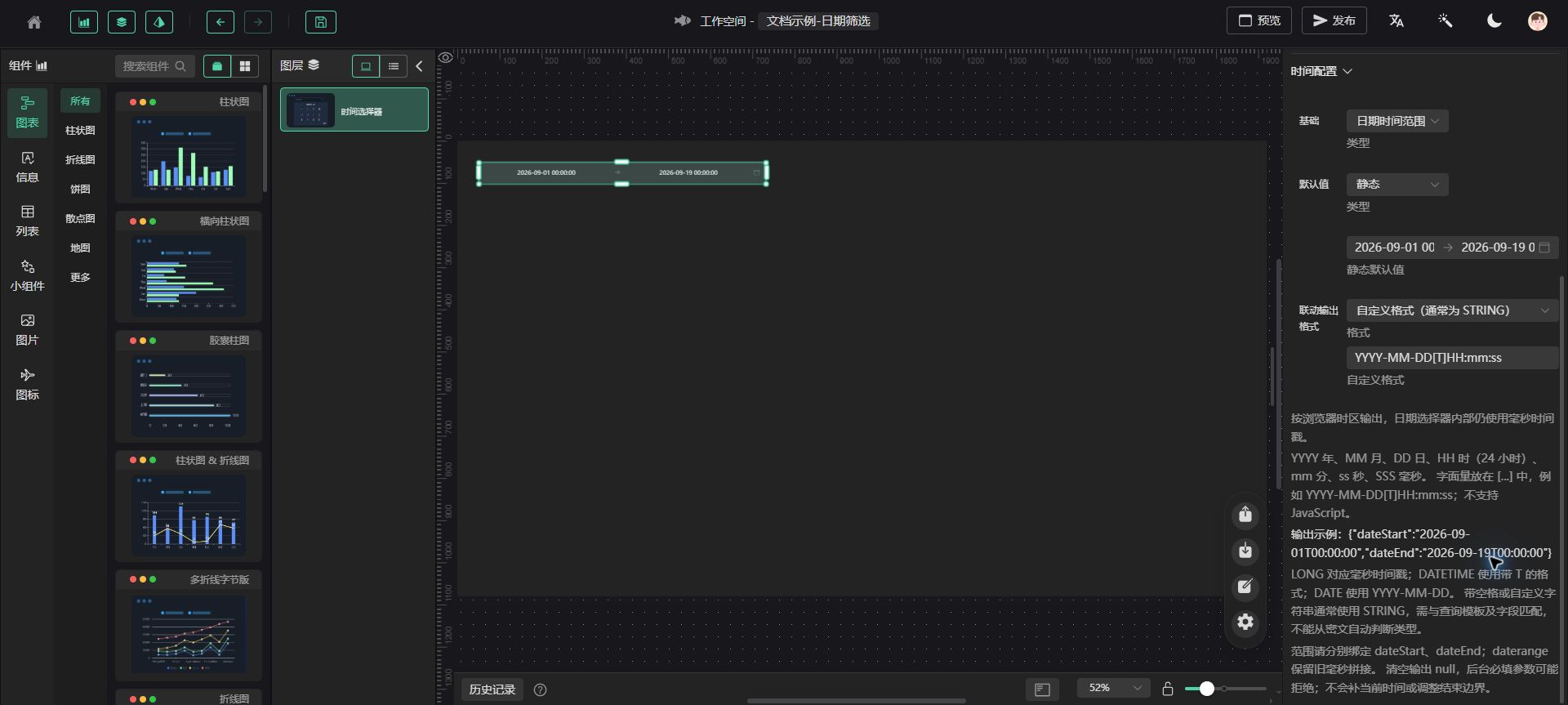This screenshot has height=705, width=1568.
Task: Open the language translation icon
Action: [1396, 21]
